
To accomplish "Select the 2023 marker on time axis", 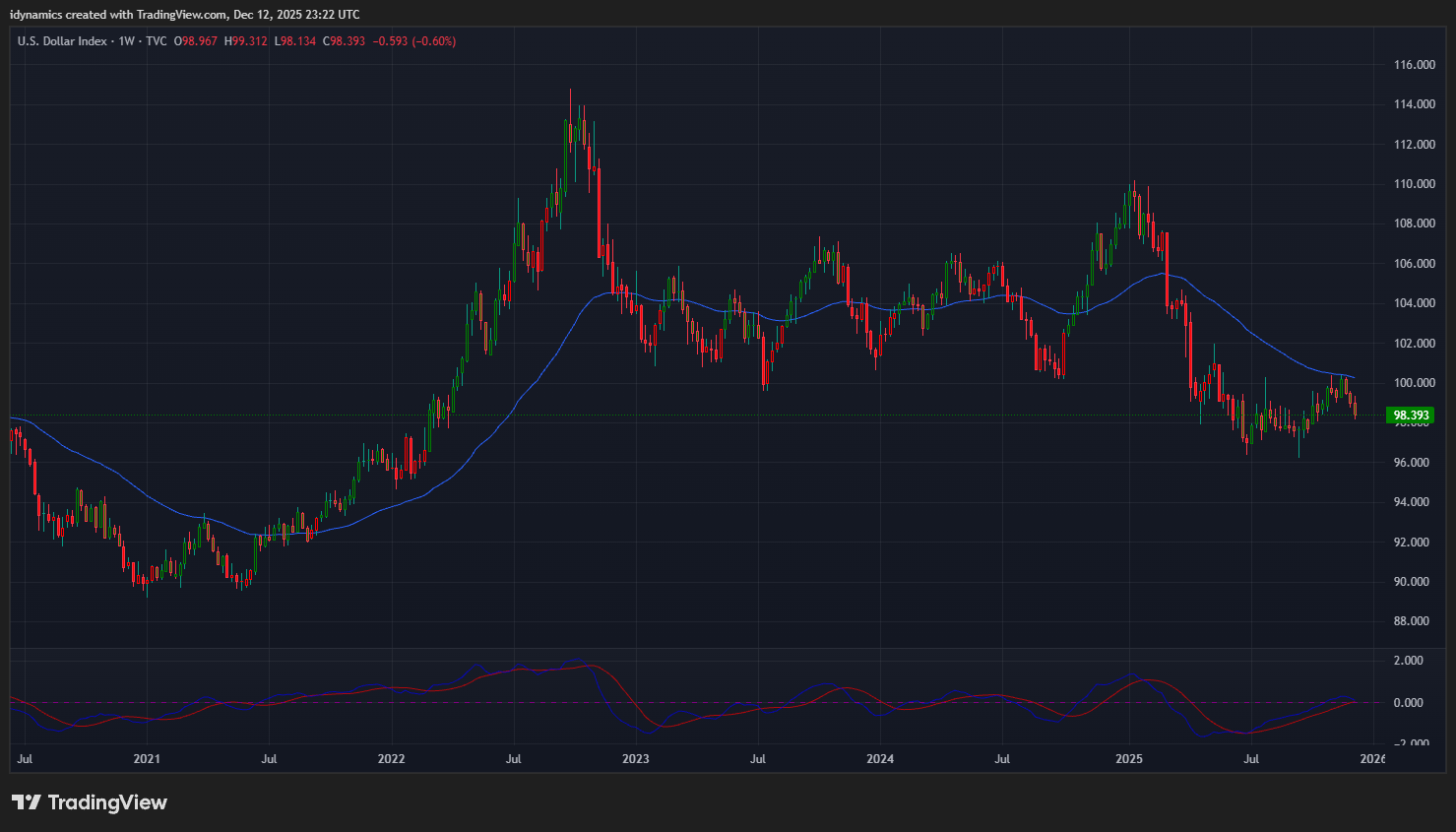I will pos(636,759).
